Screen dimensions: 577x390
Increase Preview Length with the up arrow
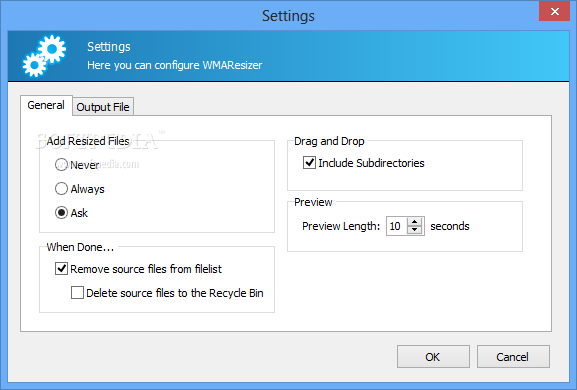[415, 222]
